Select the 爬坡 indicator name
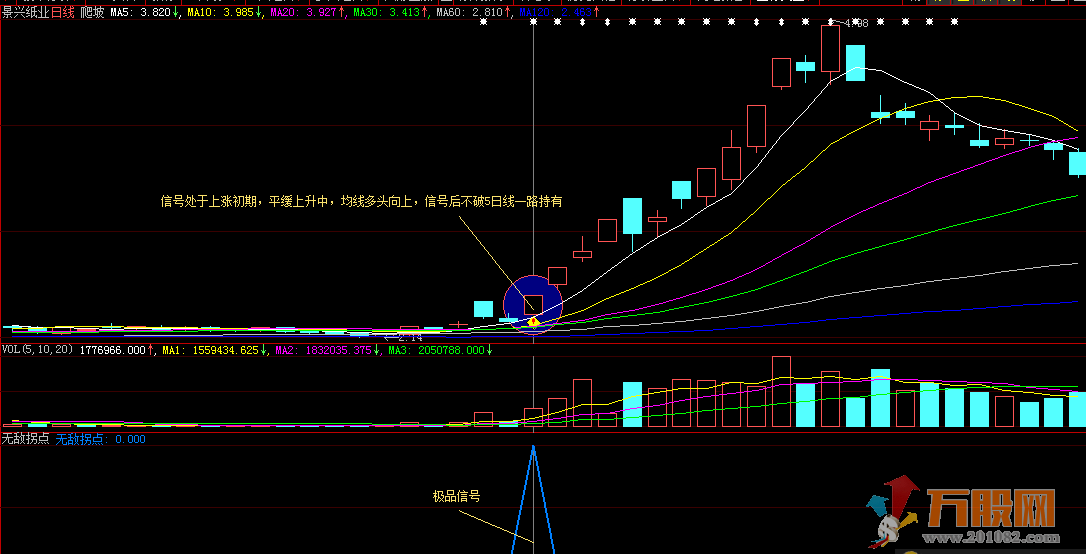Viewport: 1086px width, 554px height. (x=92, y=12)
